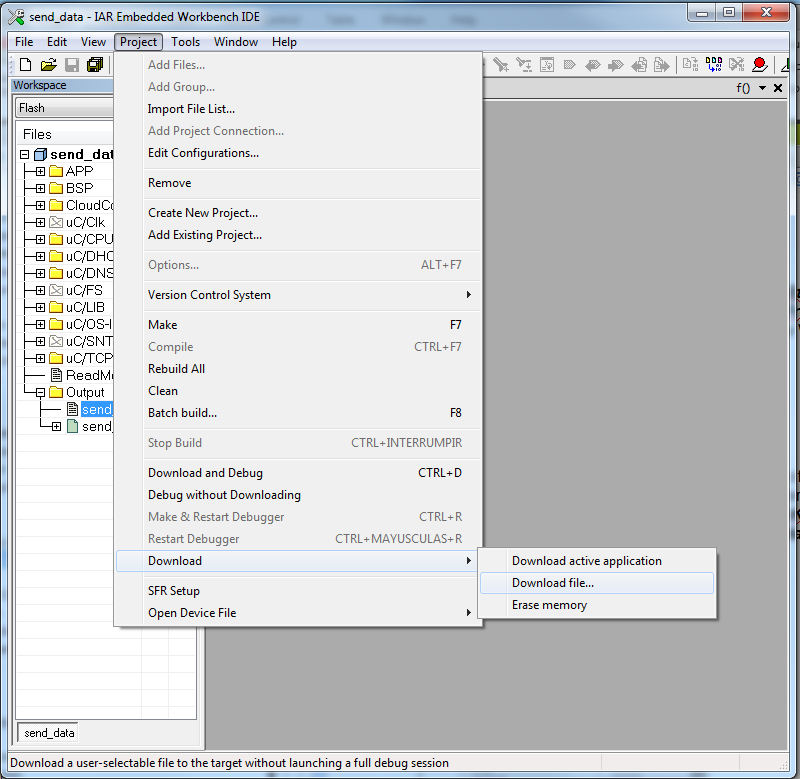The height and width of the screenshot is (779, 800).
Task: Select the ReadMe file in tree
Action: (90, 376)
